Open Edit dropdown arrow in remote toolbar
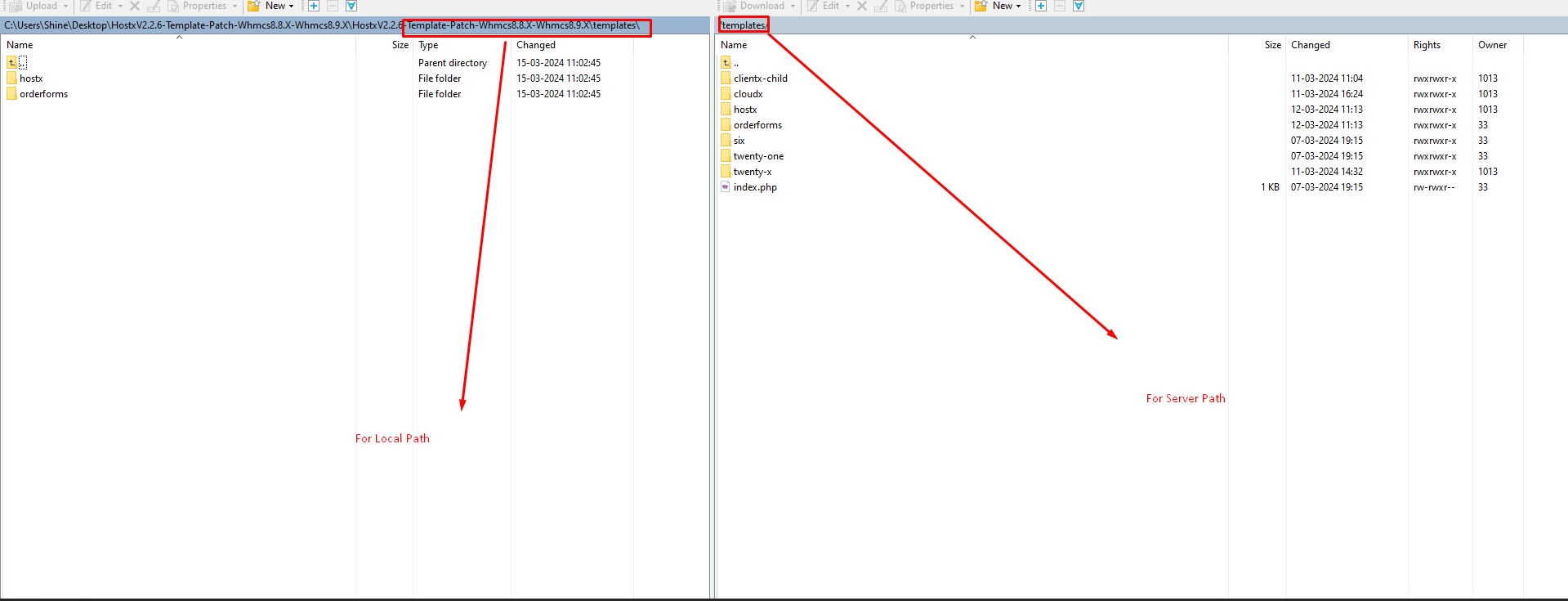Image resolution: width=1568 pixels, height=601 pixels. (x=847, y=6)
